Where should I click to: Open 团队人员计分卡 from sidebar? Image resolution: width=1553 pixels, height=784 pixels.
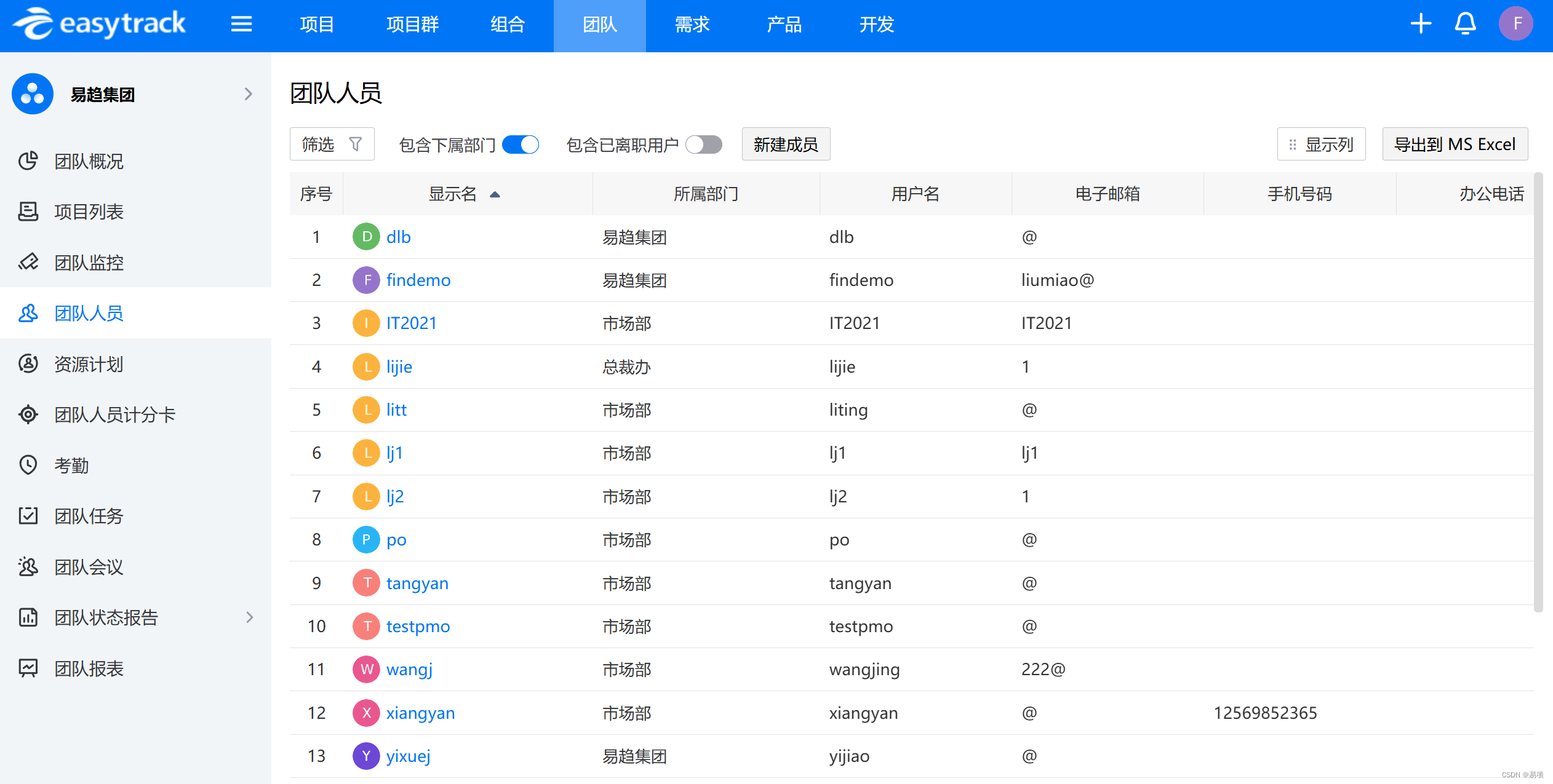pos(135,414)
